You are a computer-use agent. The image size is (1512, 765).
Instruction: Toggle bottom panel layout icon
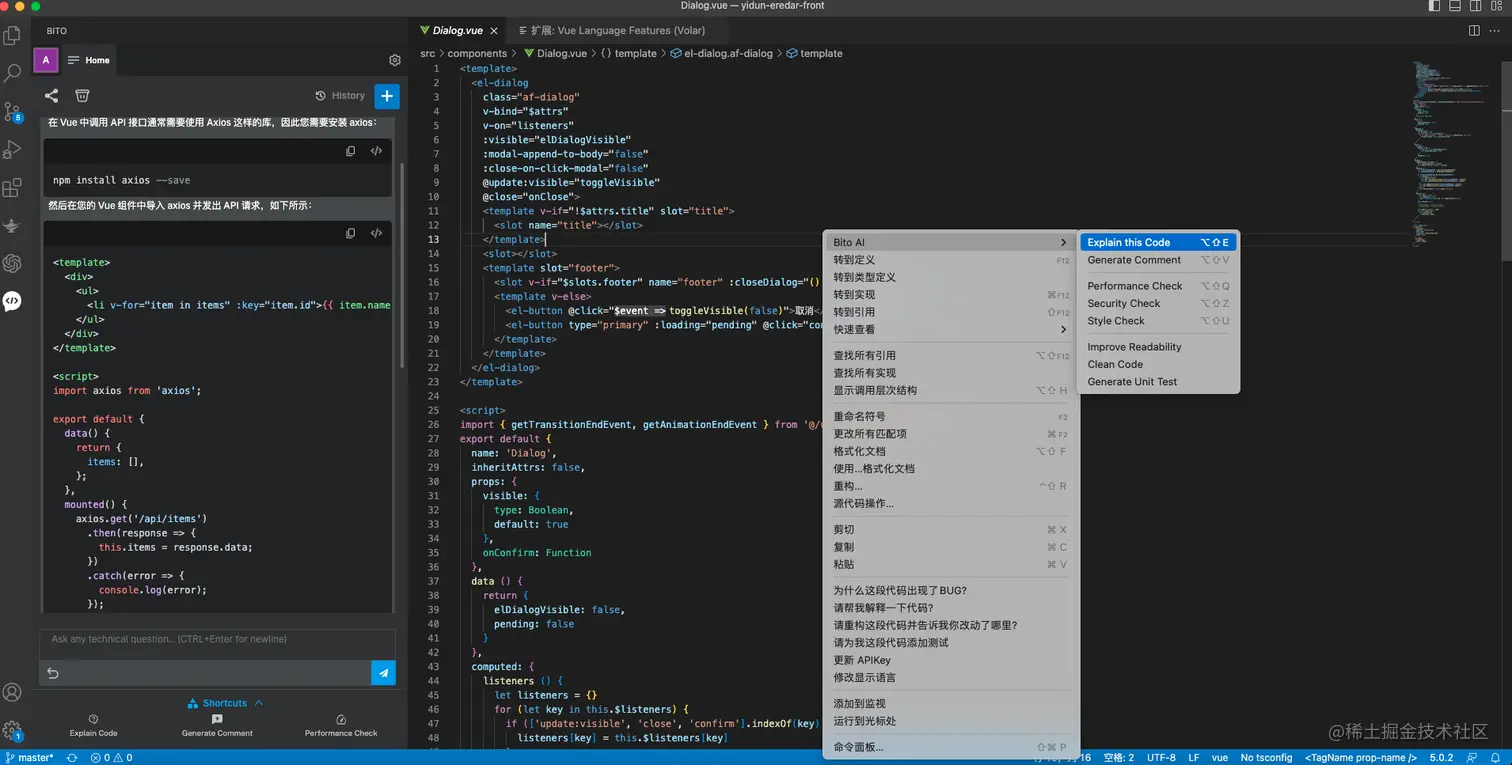[1454, 5]
